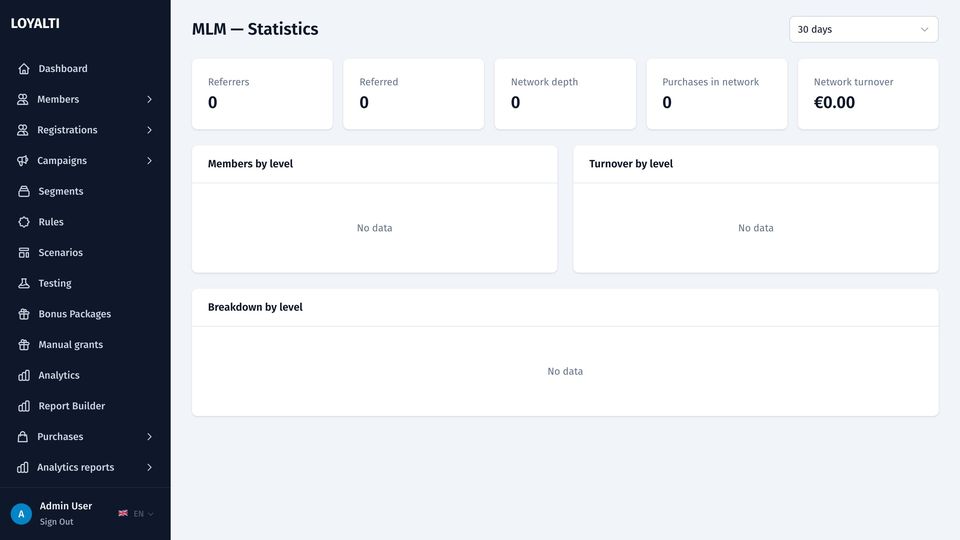Click the Referred stat card
The image size is (960, 540).
tap(413, 94)
